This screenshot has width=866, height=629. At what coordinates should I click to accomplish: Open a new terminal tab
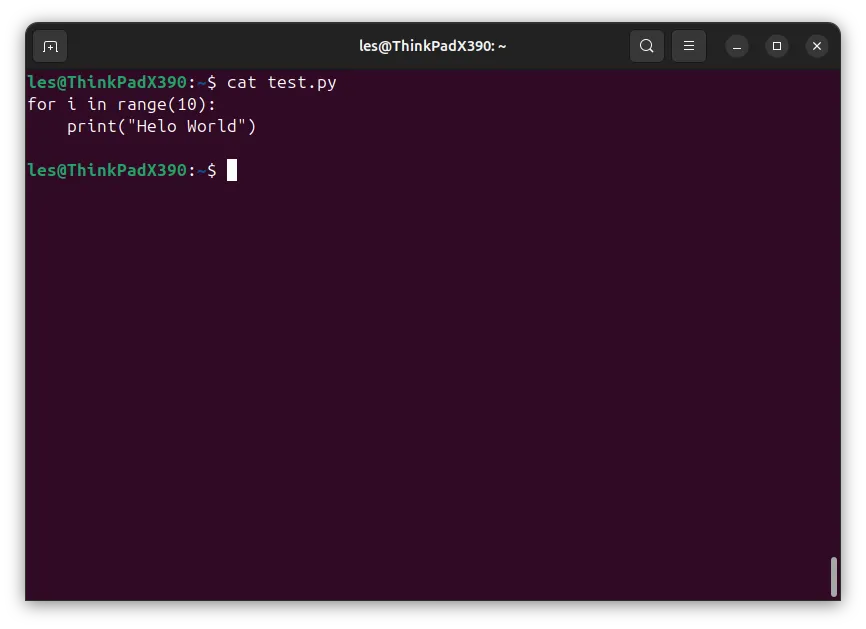click(x=50, y=46)
